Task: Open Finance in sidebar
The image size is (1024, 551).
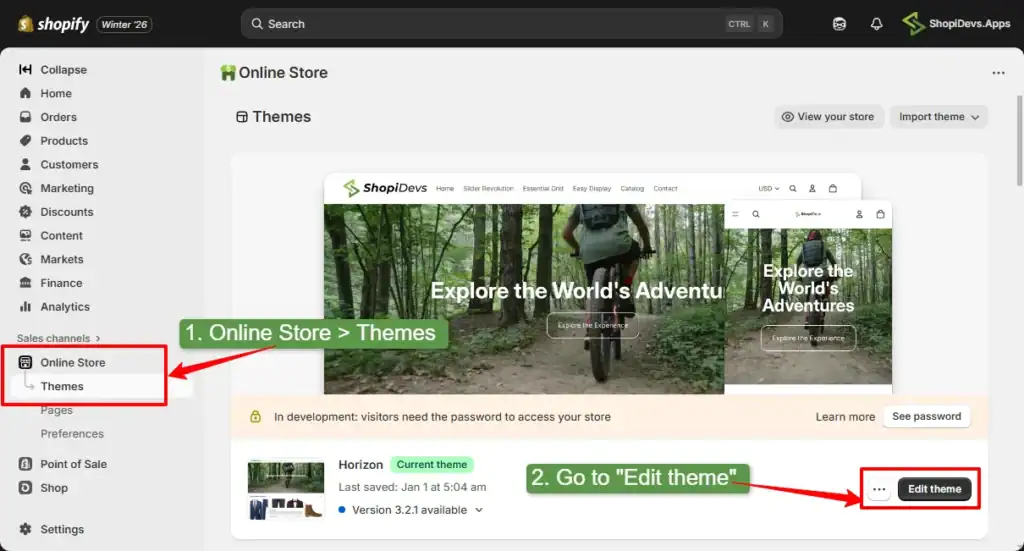Action: click(x=61, y=283)
